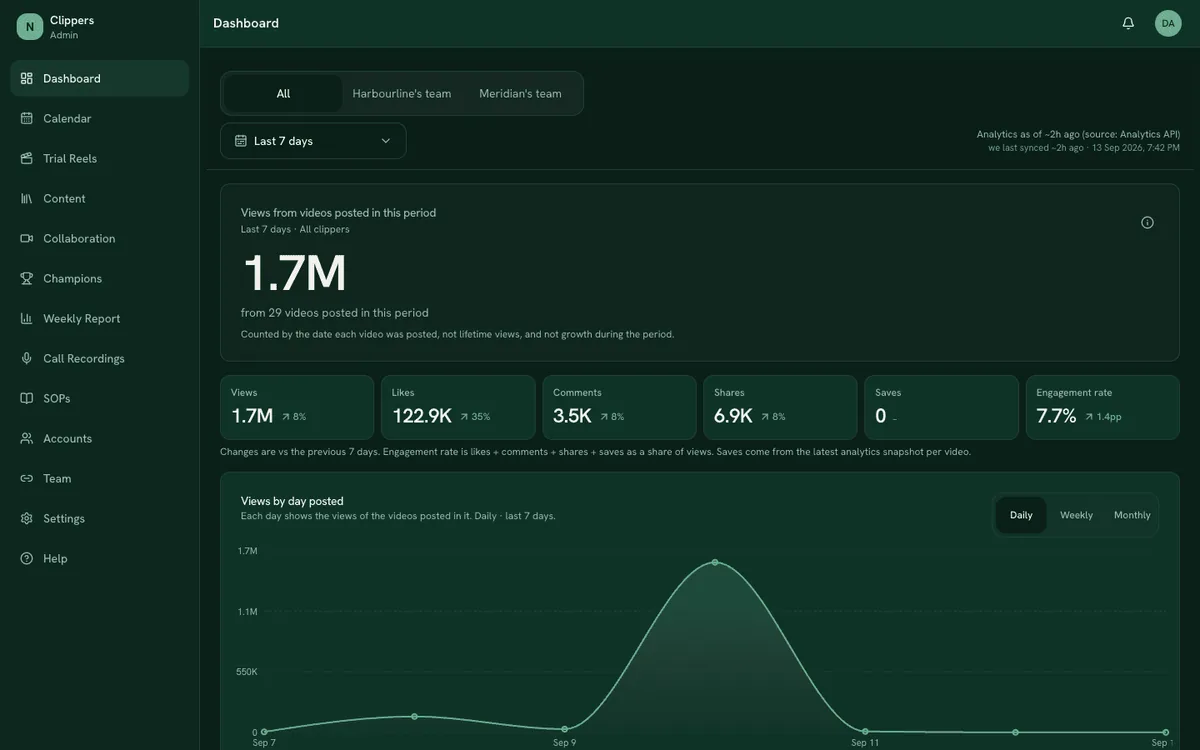This screenshot has width=1200, height=750.
Task: Click the Engagement rate trend arrow icon
Action: 1090,417
